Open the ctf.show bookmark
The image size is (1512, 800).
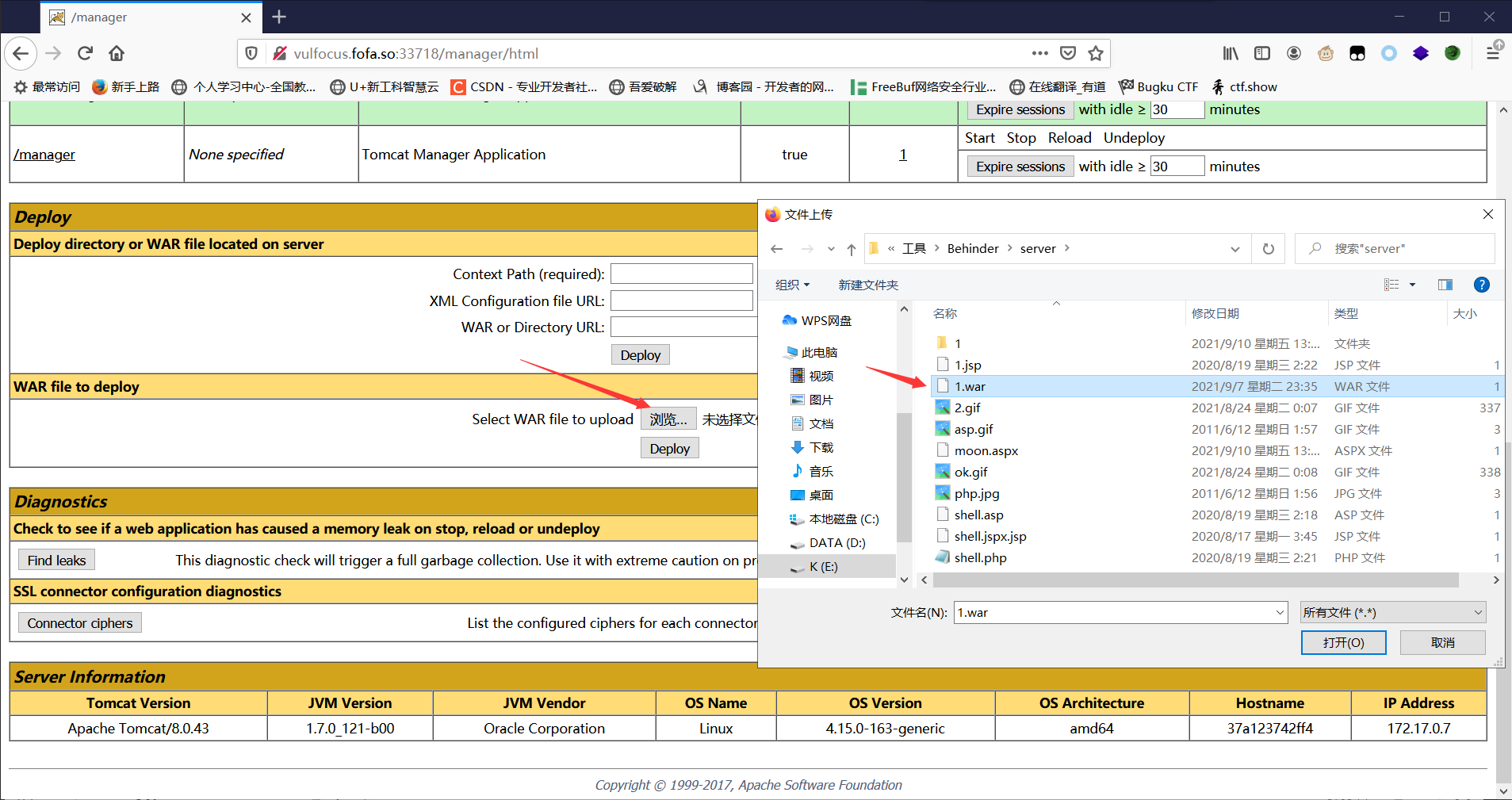[1244, 86]
